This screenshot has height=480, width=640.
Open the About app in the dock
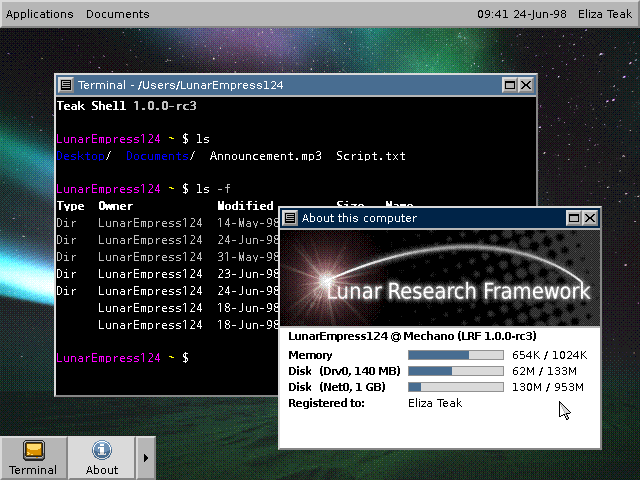102,458
